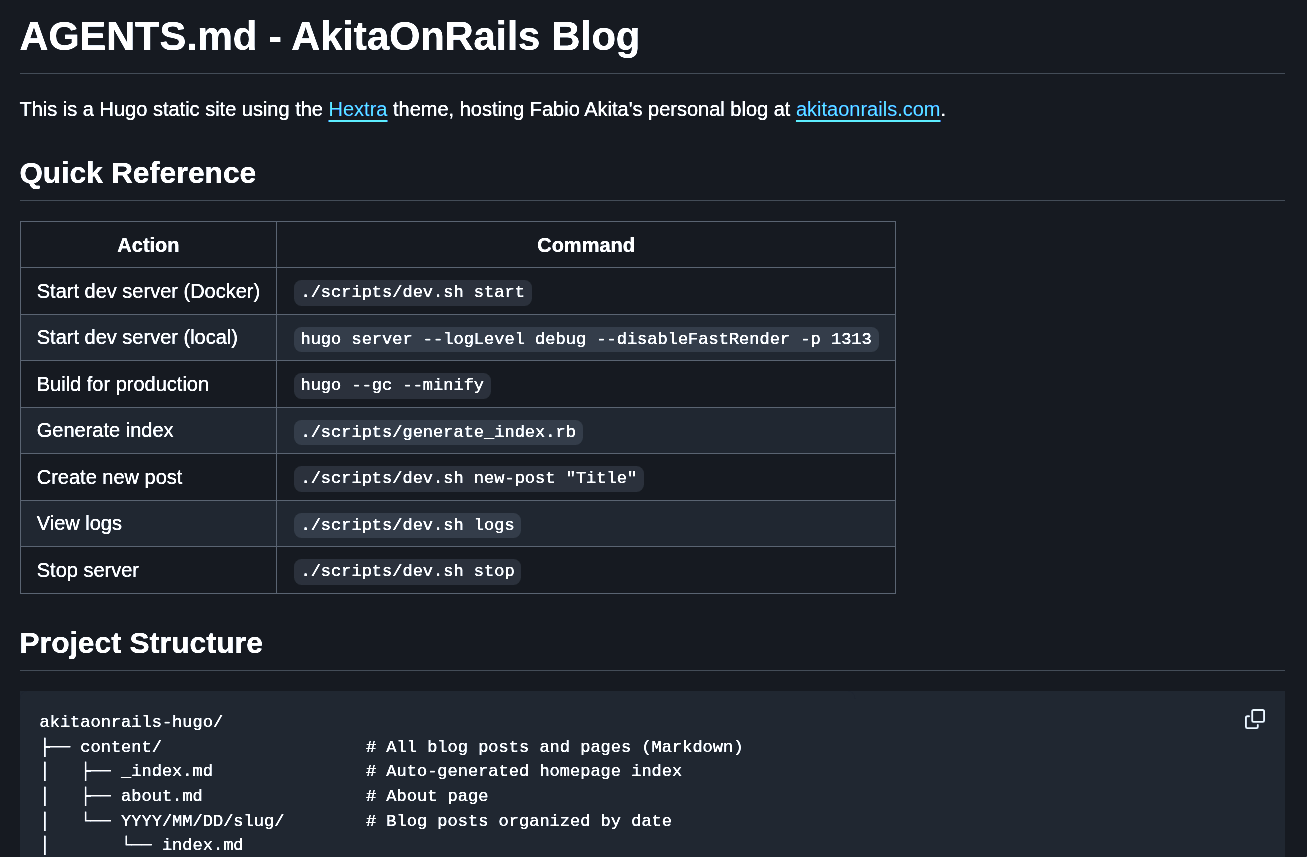1307x857 pixels.
Task: Click the hugo --gc --minify command
Action: pyautogui.click(x=392, y=385)
